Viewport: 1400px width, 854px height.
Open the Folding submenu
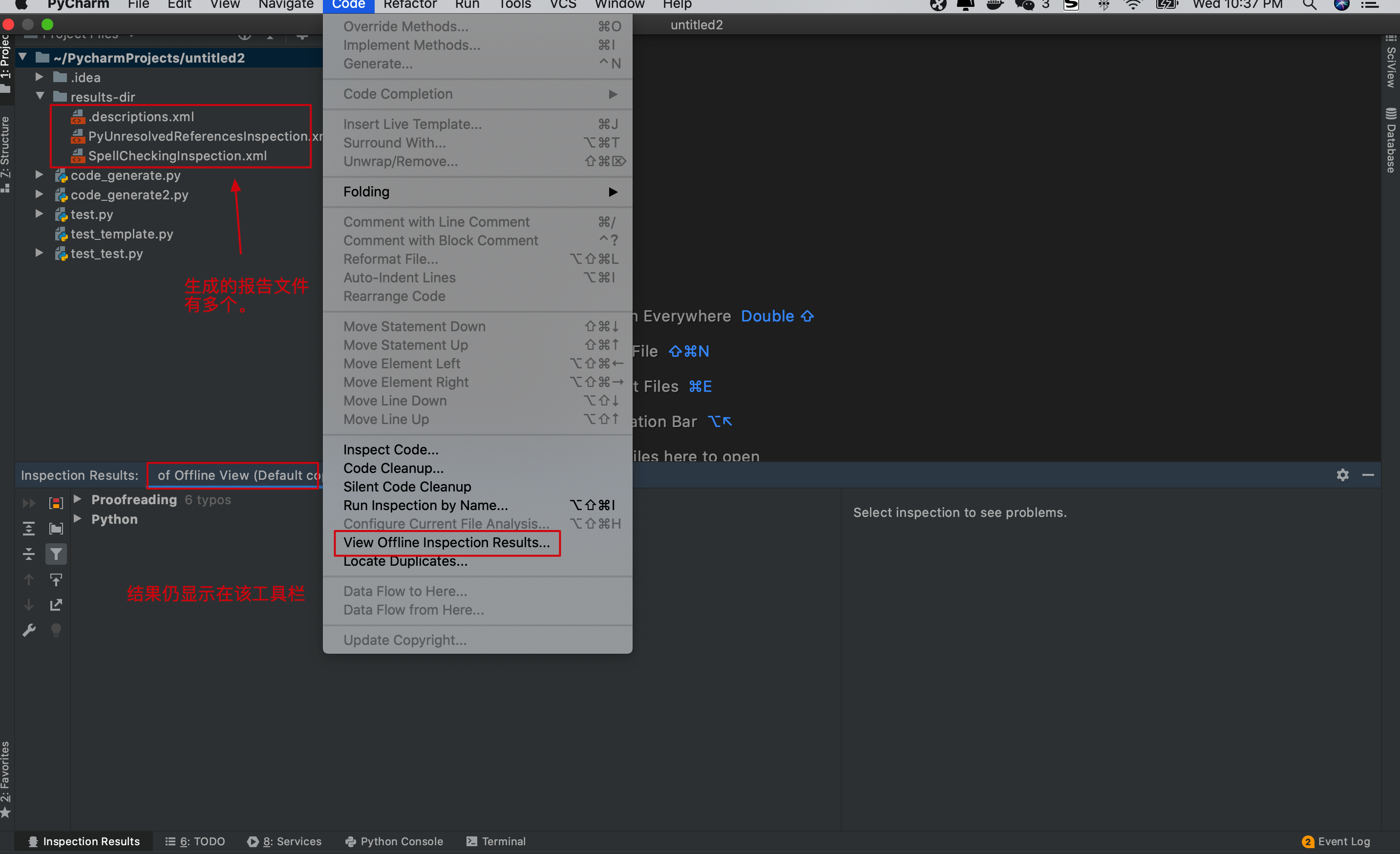click(477, 192)
